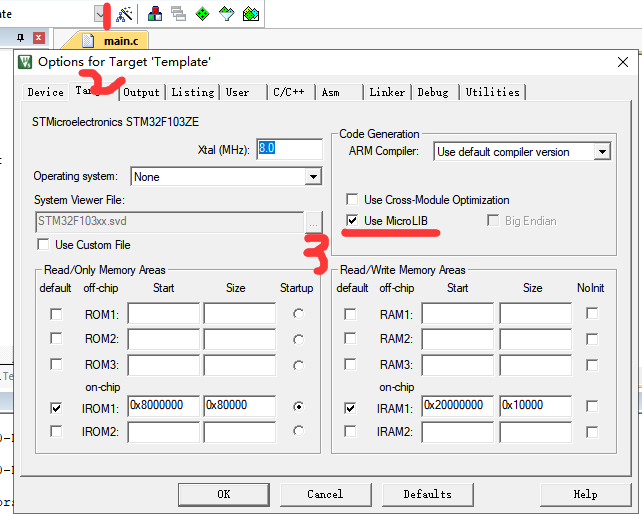642x514 pixels.
Task: Click the RAM1 Start address field
Action: tap(458, 313)
